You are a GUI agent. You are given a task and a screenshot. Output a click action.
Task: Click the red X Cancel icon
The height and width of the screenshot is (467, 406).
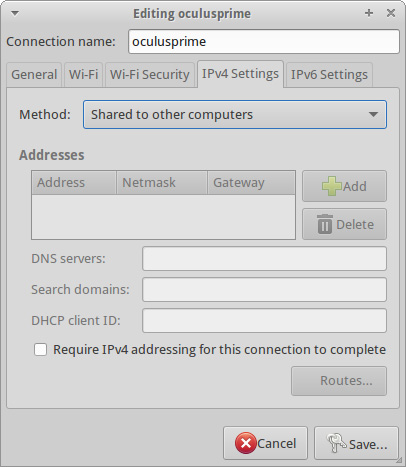coord(246,443)
